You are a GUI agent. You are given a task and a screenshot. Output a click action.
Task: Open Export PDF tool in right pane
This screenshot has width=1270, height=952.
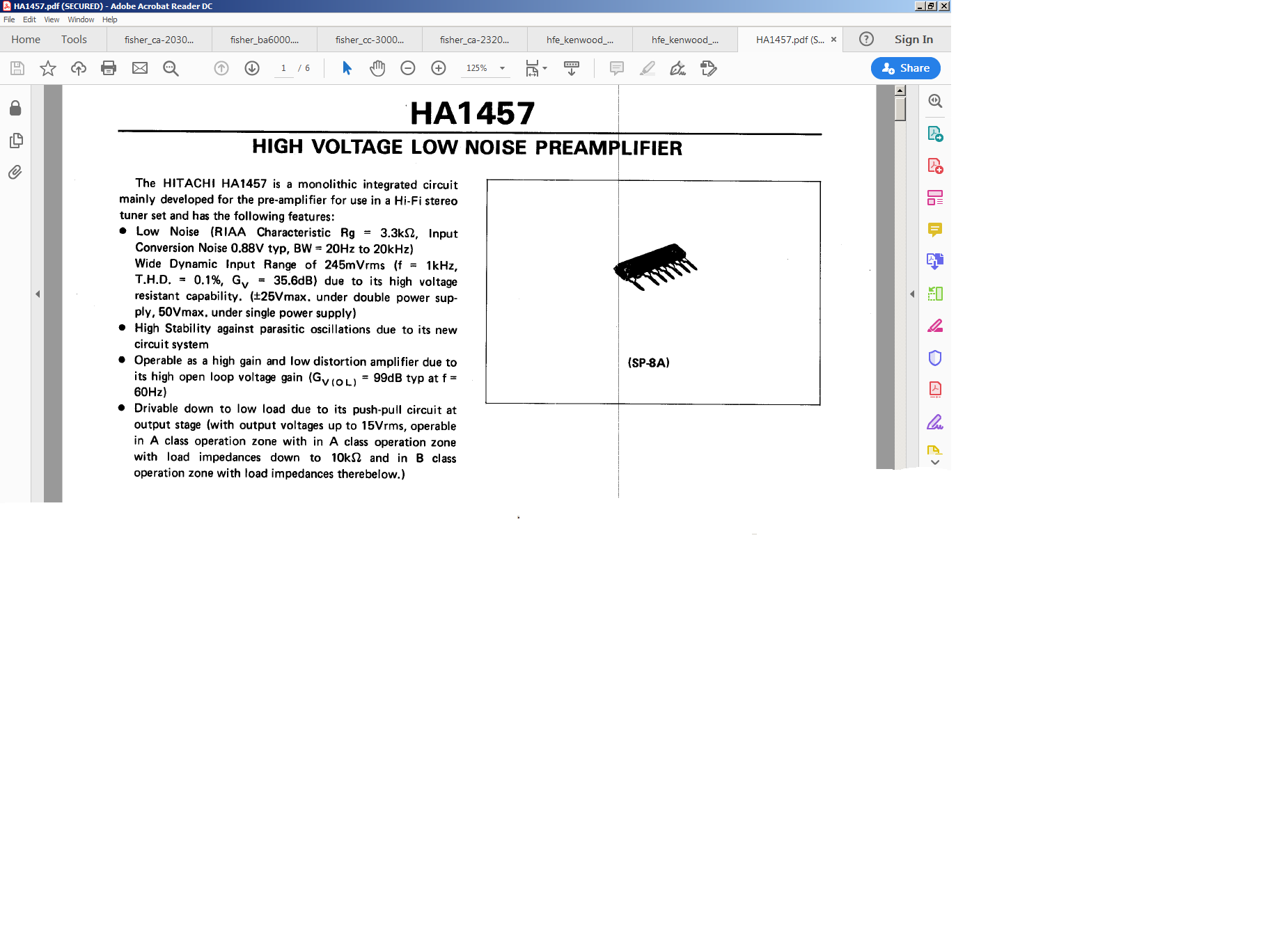pyautogui.click(x=935, y=134)
